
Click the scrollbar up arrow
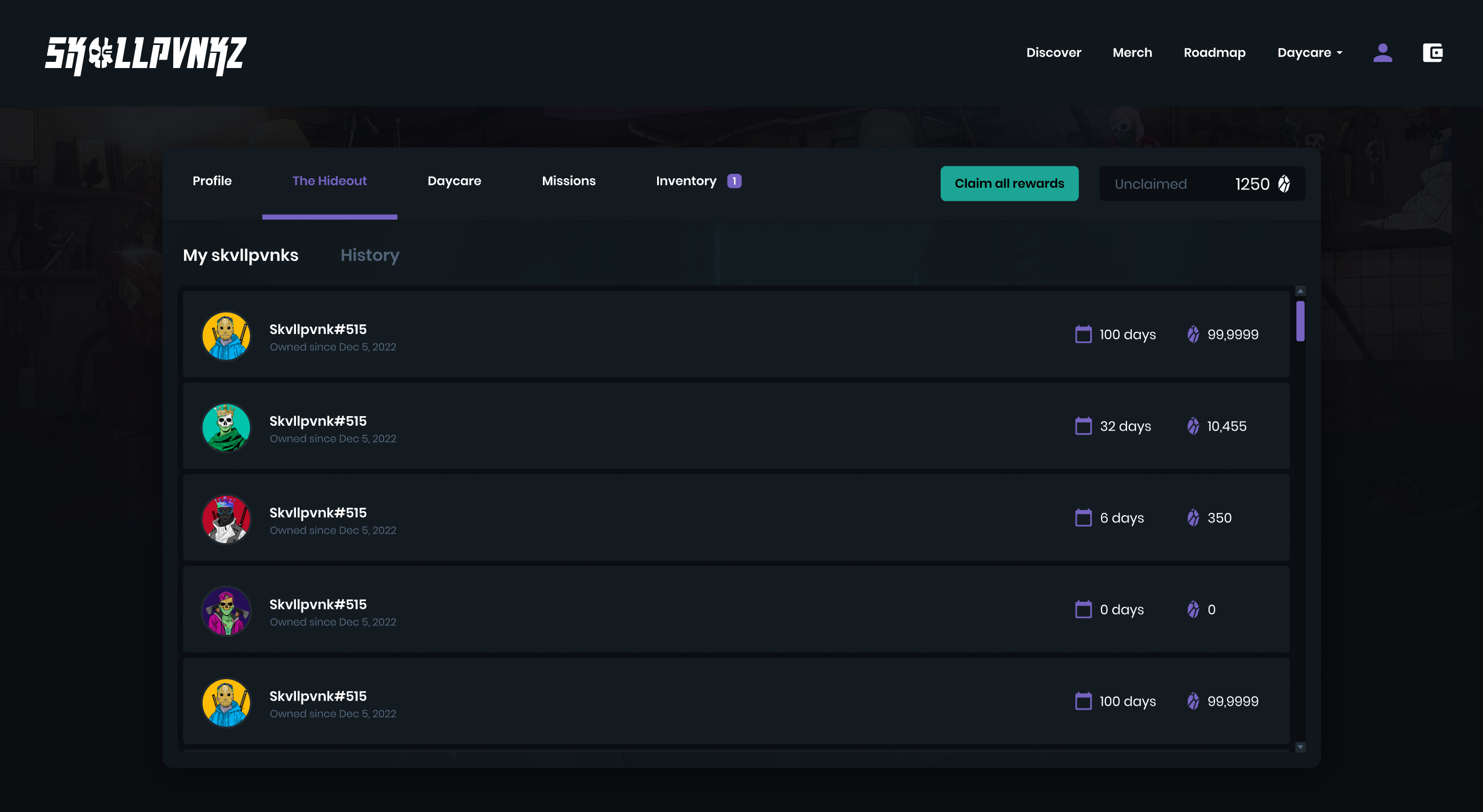tap(1300, 291)
